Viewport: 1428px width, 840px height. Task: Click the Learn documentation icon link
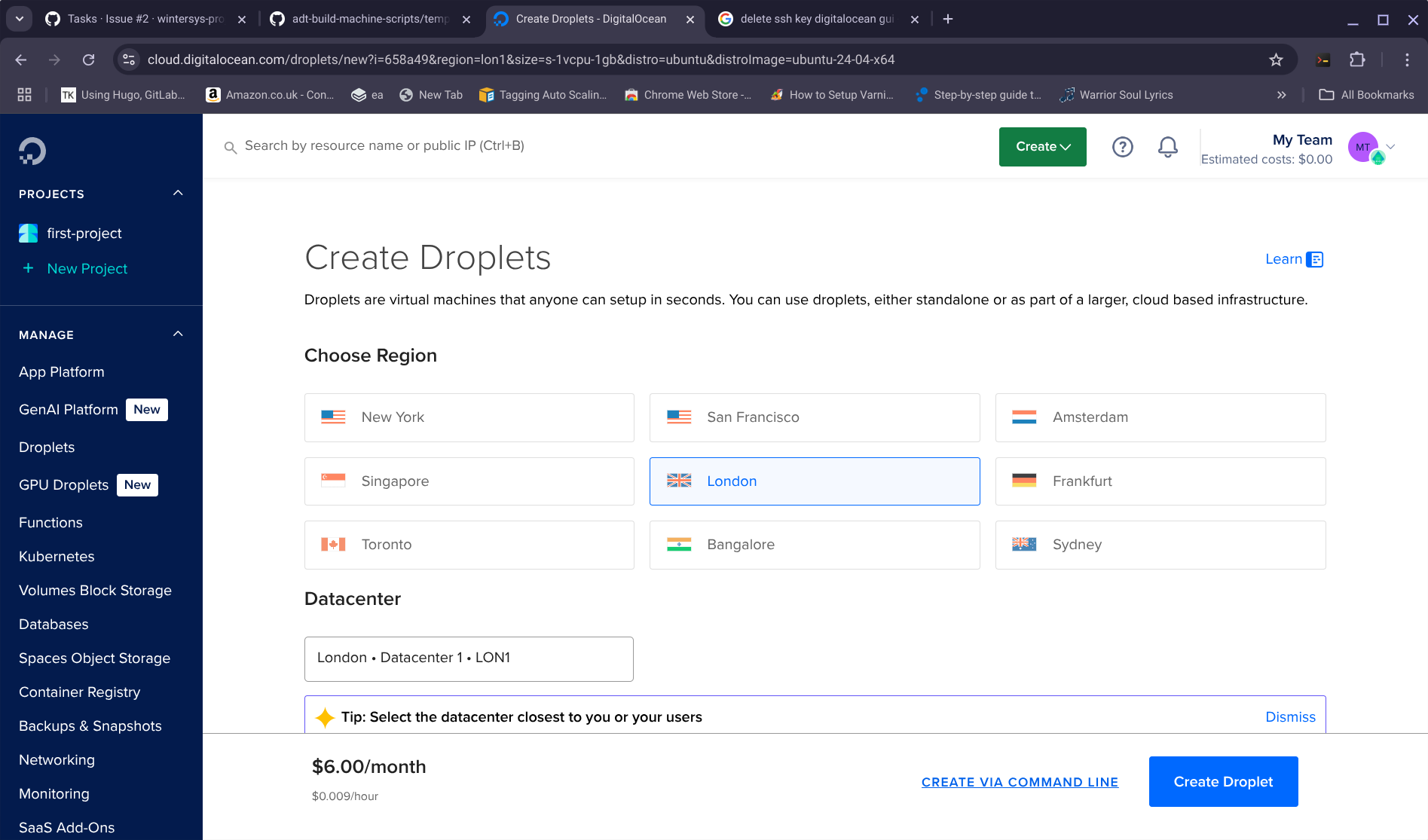point(1294,259)
